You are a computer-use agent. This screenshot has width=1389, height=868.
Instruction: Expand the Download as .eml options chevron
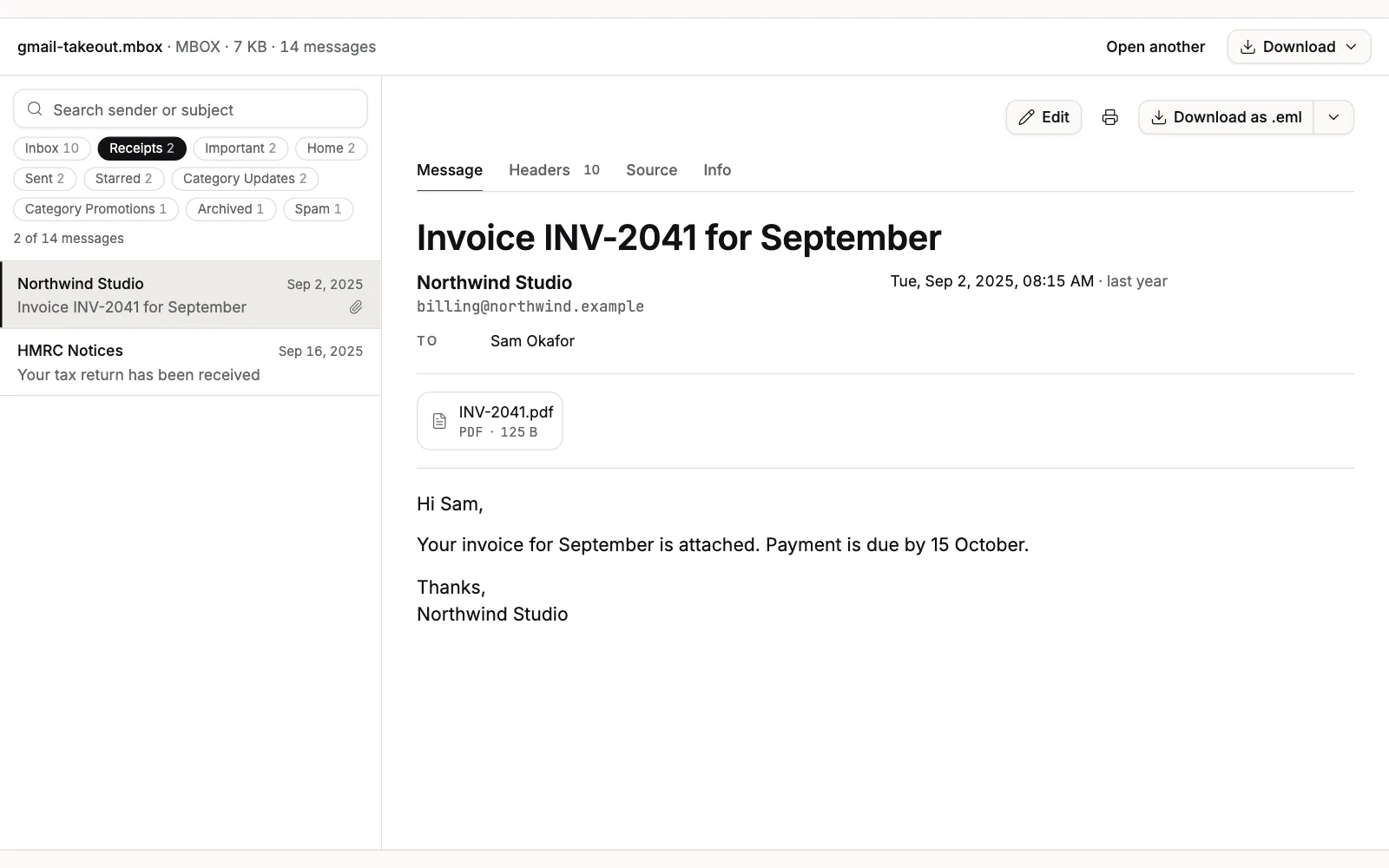pyautogui.click(x=1333, y=117)
